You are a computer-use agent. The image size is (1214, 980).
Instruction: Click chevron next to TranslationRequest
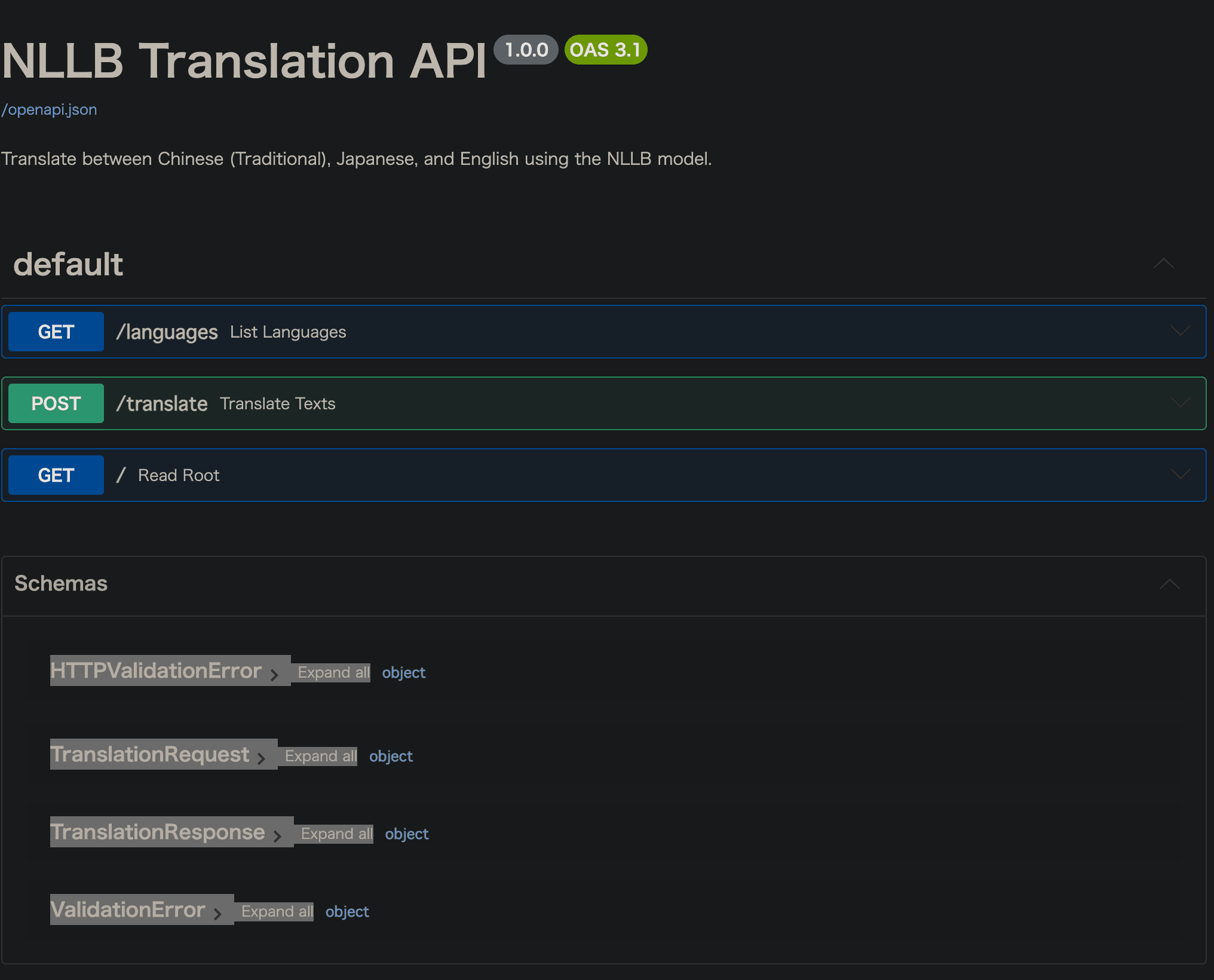[x=261, y=758]
